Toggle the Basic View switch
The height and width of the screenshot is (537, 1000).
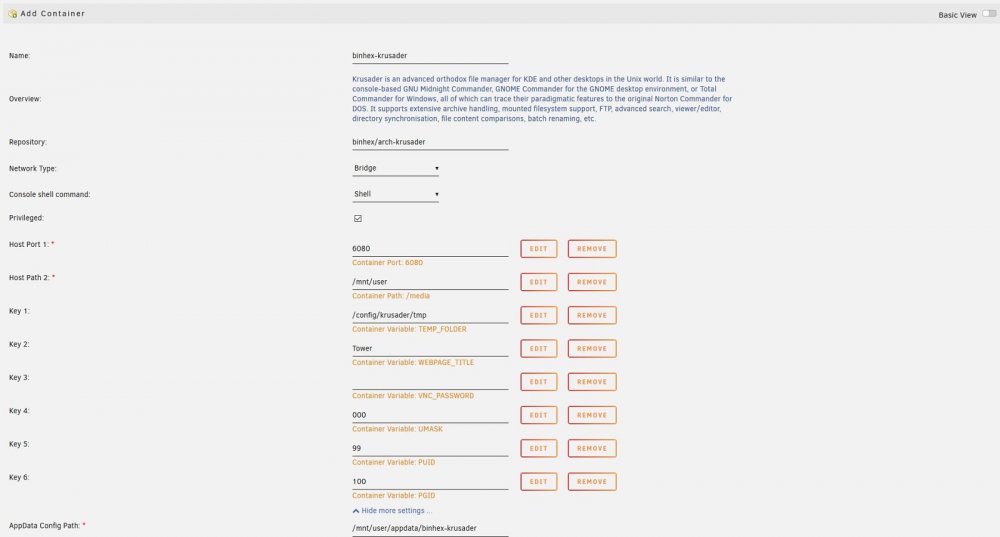[x=989, y=14]
